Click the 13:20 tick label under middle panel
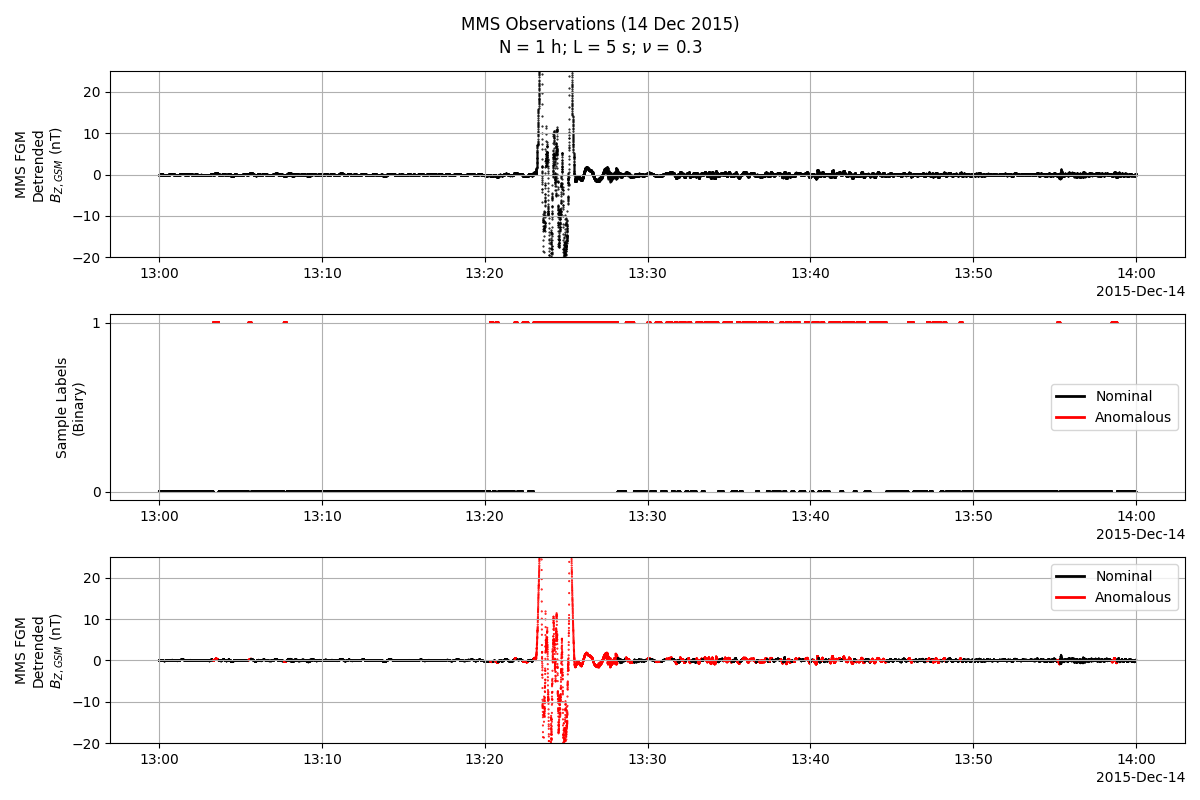Viewport: 1200px width, 800px height. (x=484, y=516)
